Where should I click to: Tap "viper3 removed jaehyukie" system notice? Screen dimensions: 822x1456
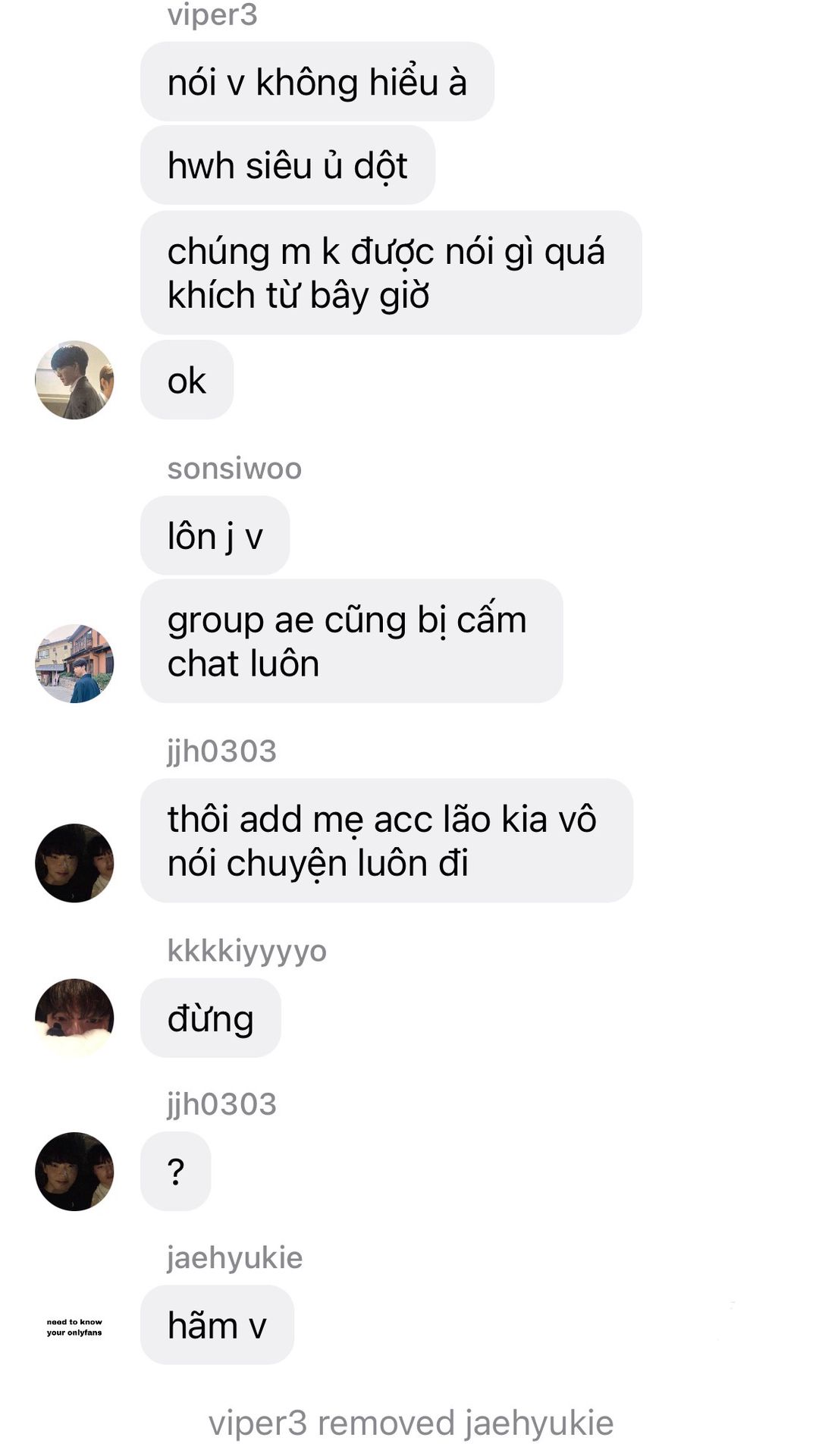411,1423
